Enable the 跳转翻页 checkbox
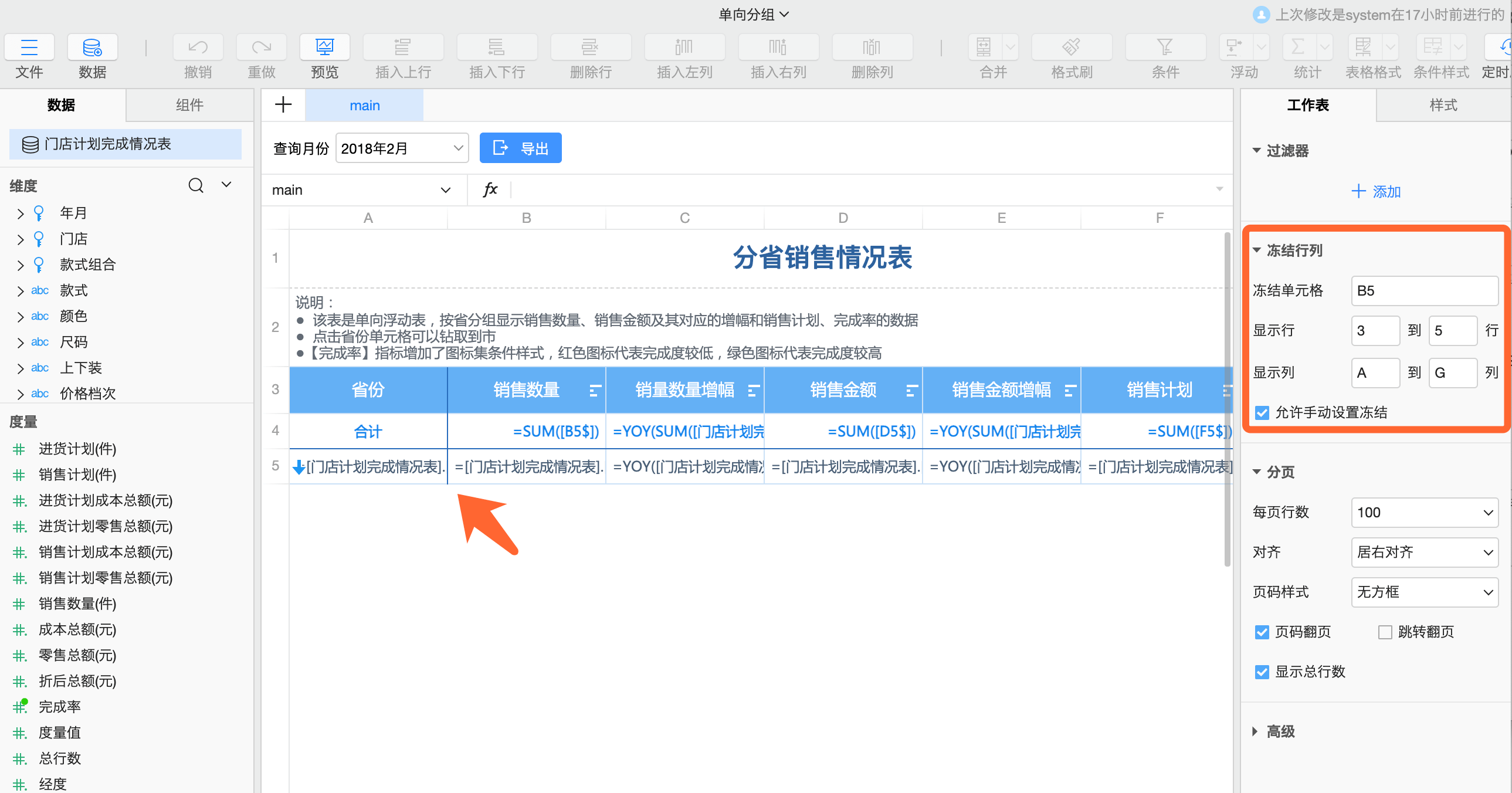The height and width of the screenshot is (793, 1512). [1385, 632]
